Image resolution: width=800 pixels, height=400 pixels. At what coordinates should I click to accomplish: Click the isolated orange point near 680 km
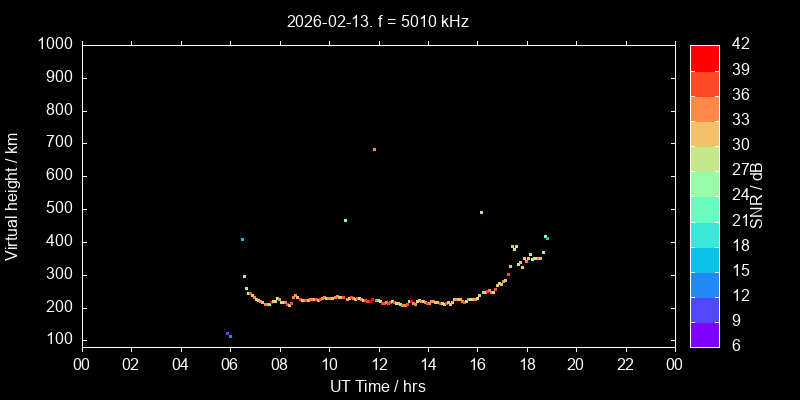coord(374,149)
